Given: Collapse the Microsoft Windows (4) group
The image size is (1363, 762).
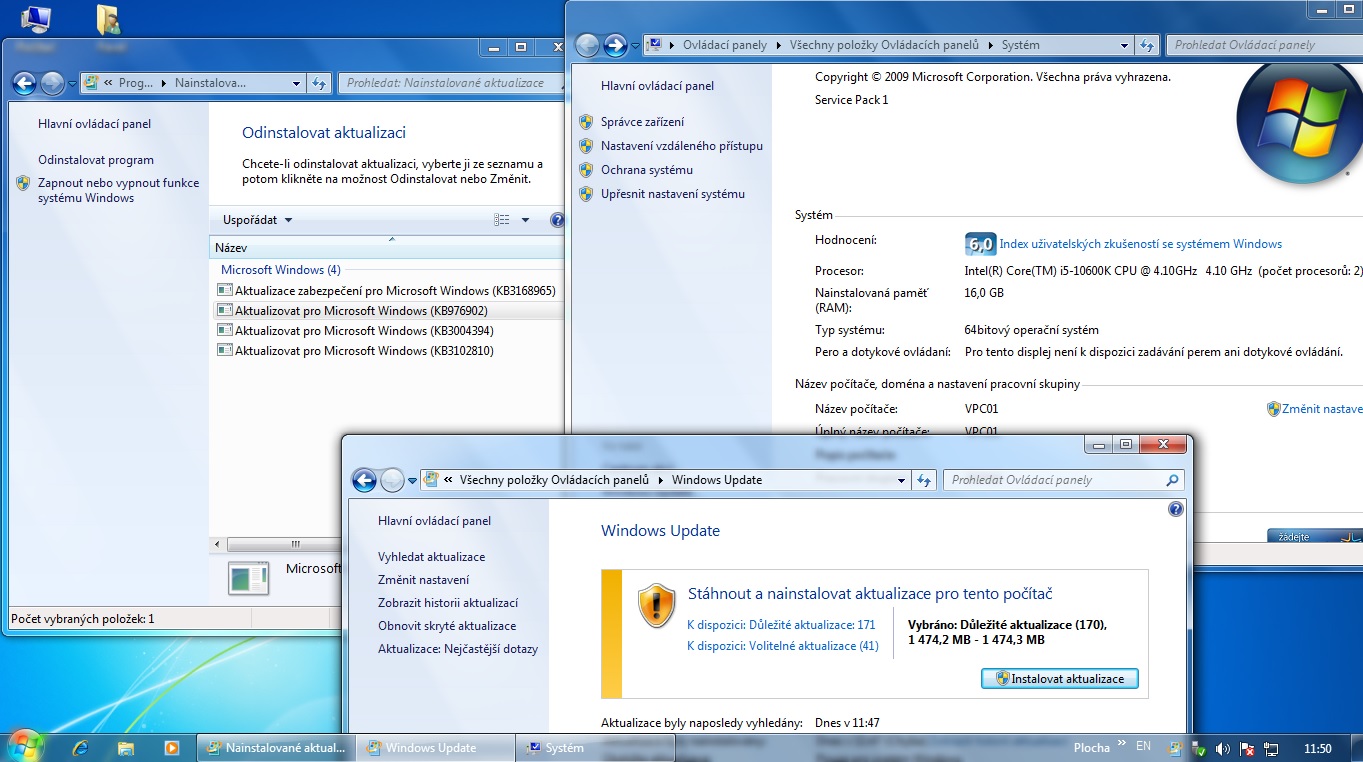Looking at the screenshot, I should [281, 269].
